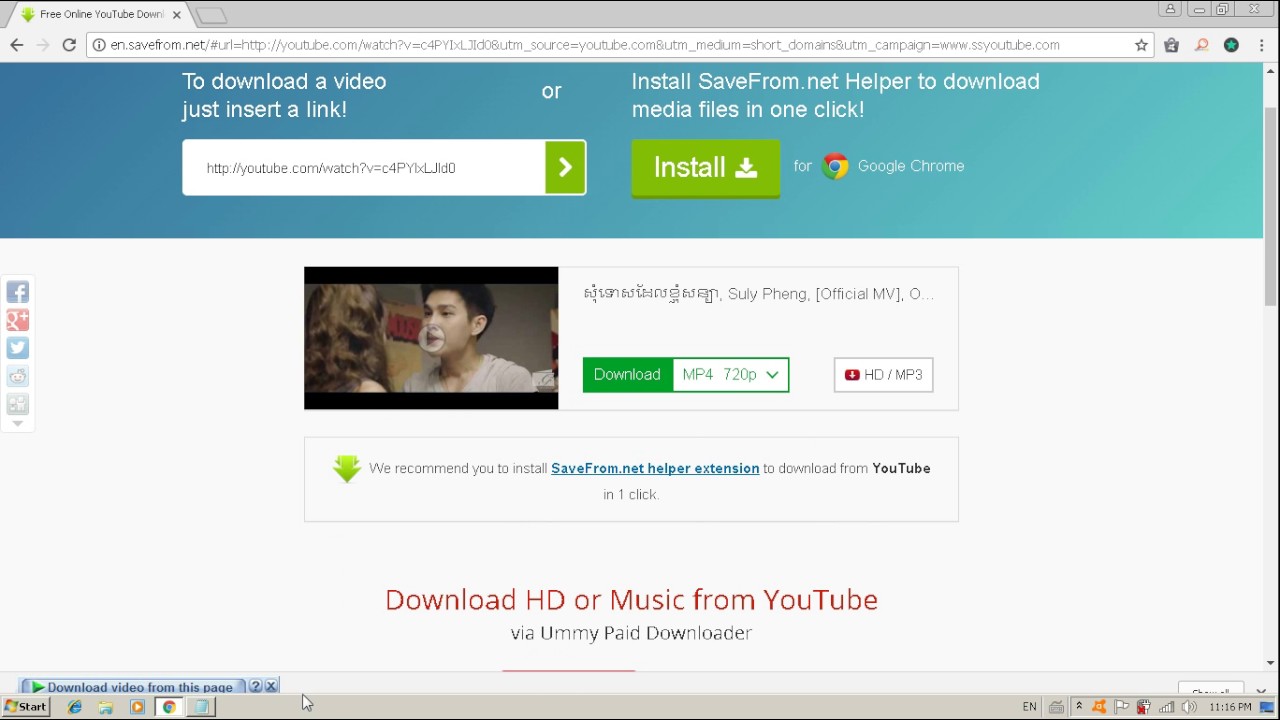Launch Internet Explorer from the taskbar
The image size is (1280, 720).
coord(75,707)
